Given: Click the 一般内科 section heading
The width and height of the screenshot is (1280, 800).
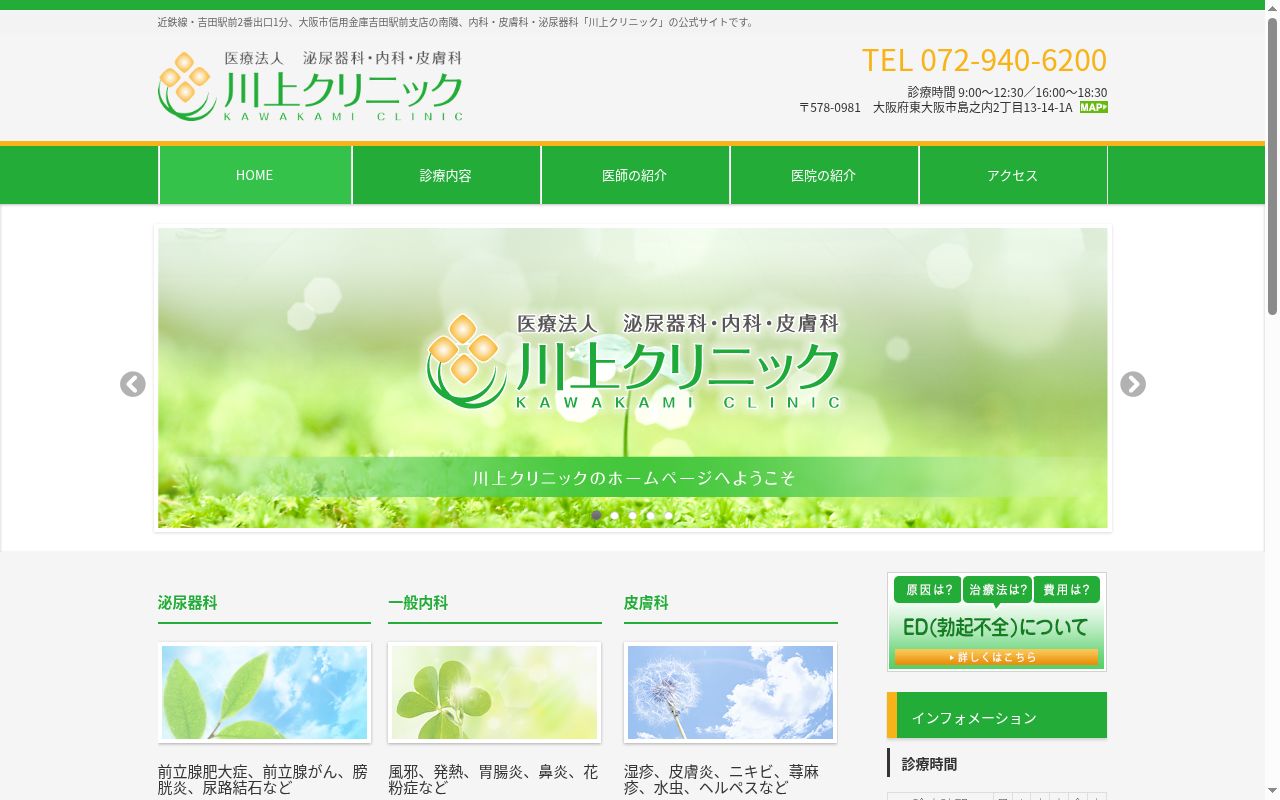Looking at the screenshot, I should click(418, 603).
